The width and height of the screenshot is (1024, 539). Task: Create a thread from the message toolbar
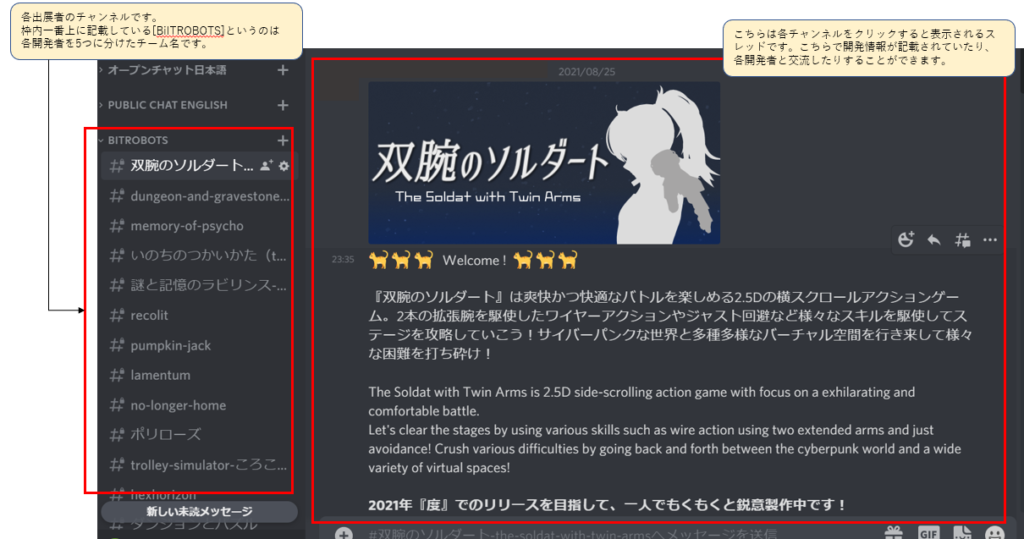pos(962,239)
